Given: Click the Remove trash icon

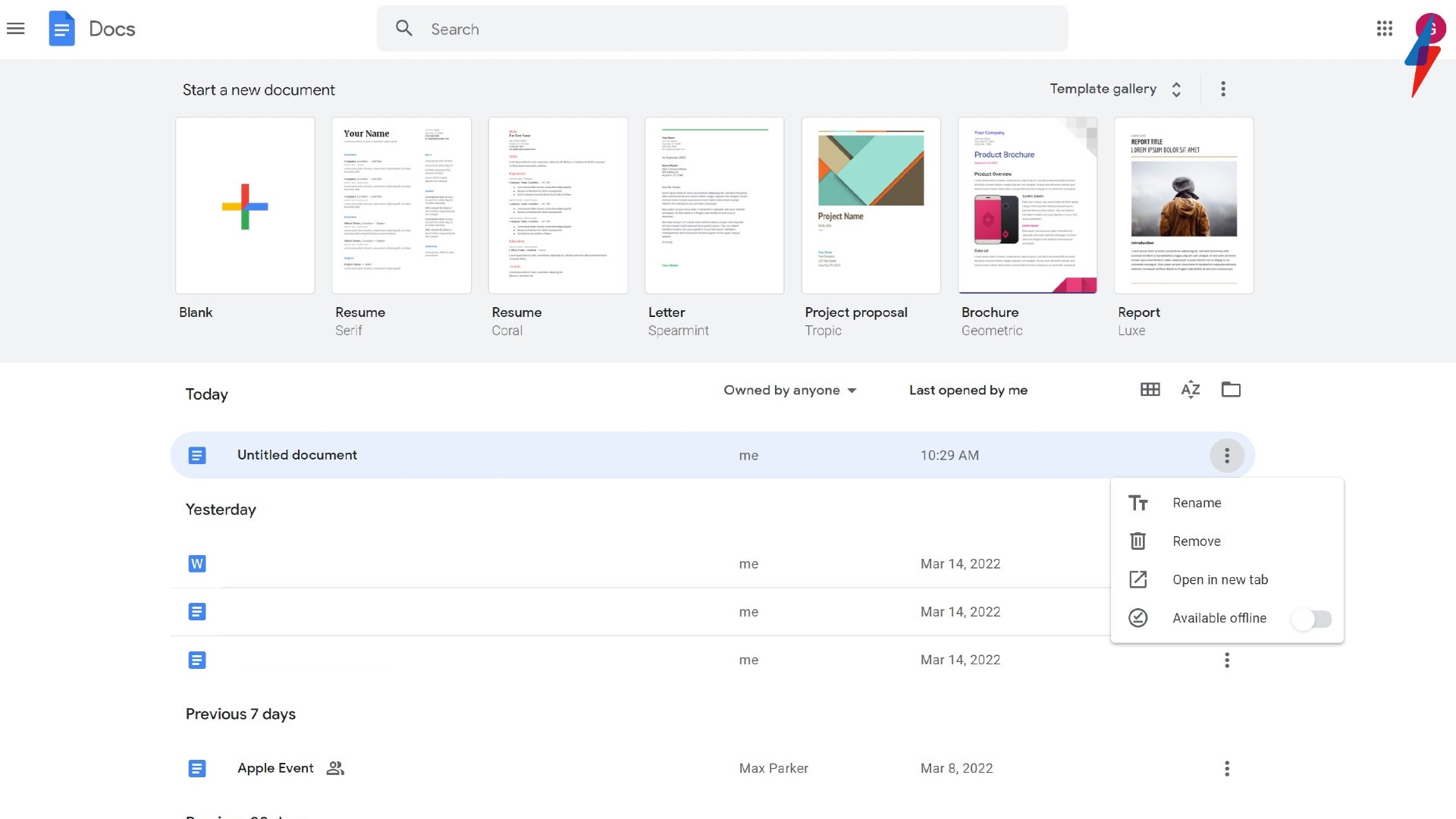Looking at the screenshot, I should pos(1138,541).
